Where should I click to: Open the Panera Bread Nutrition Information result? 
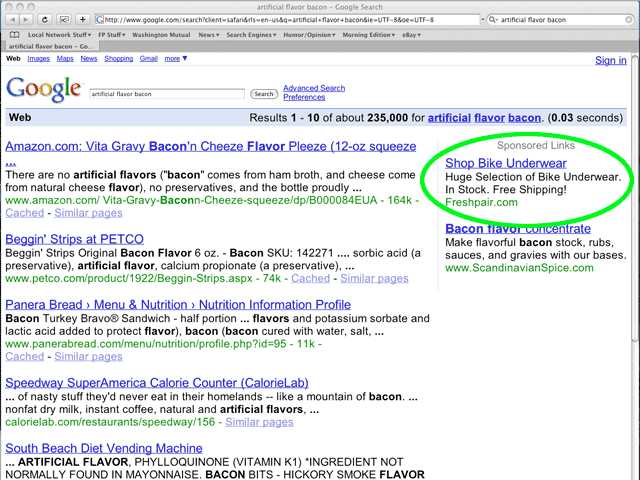point(178,305)
